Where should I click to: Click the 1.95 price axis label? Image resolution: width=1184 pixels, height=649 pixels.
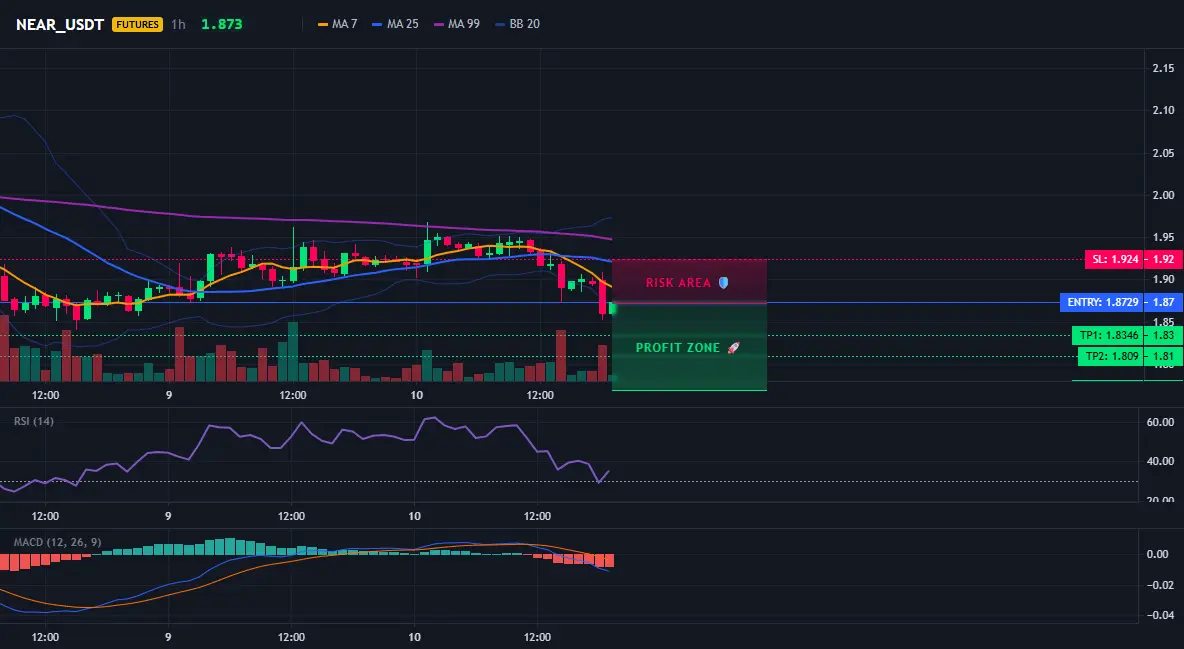coord(1163,237)
